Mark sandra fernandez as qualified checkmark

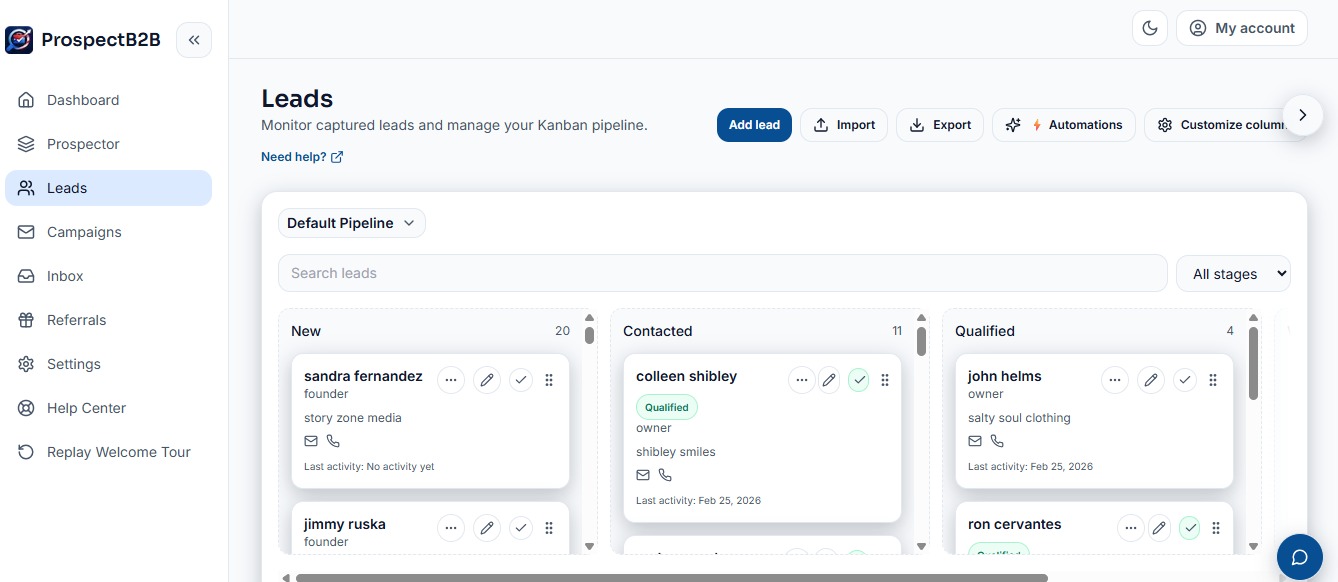point(521,380)
